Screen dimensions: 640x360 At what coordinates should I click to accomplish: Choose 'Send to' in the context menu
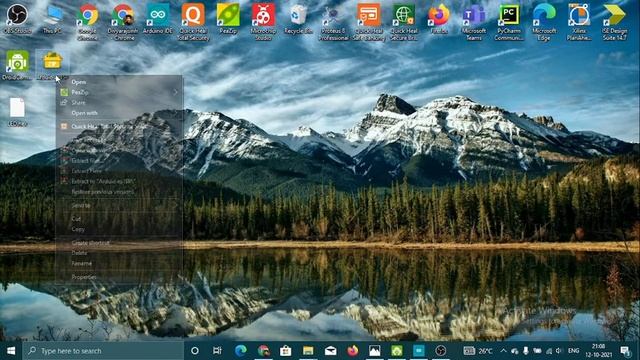(119, 206)
